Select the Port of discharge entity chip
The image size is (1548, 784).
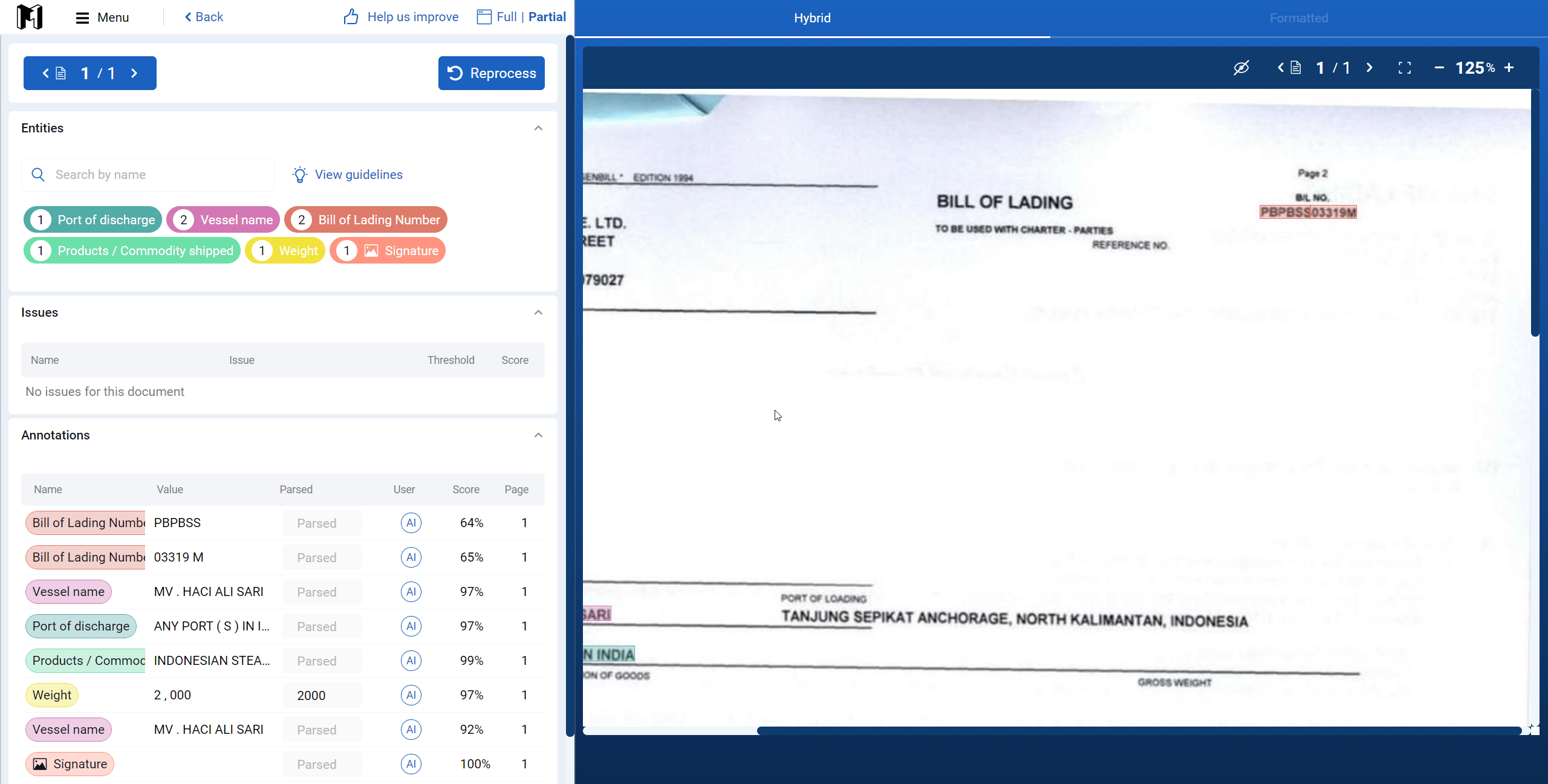93,219
